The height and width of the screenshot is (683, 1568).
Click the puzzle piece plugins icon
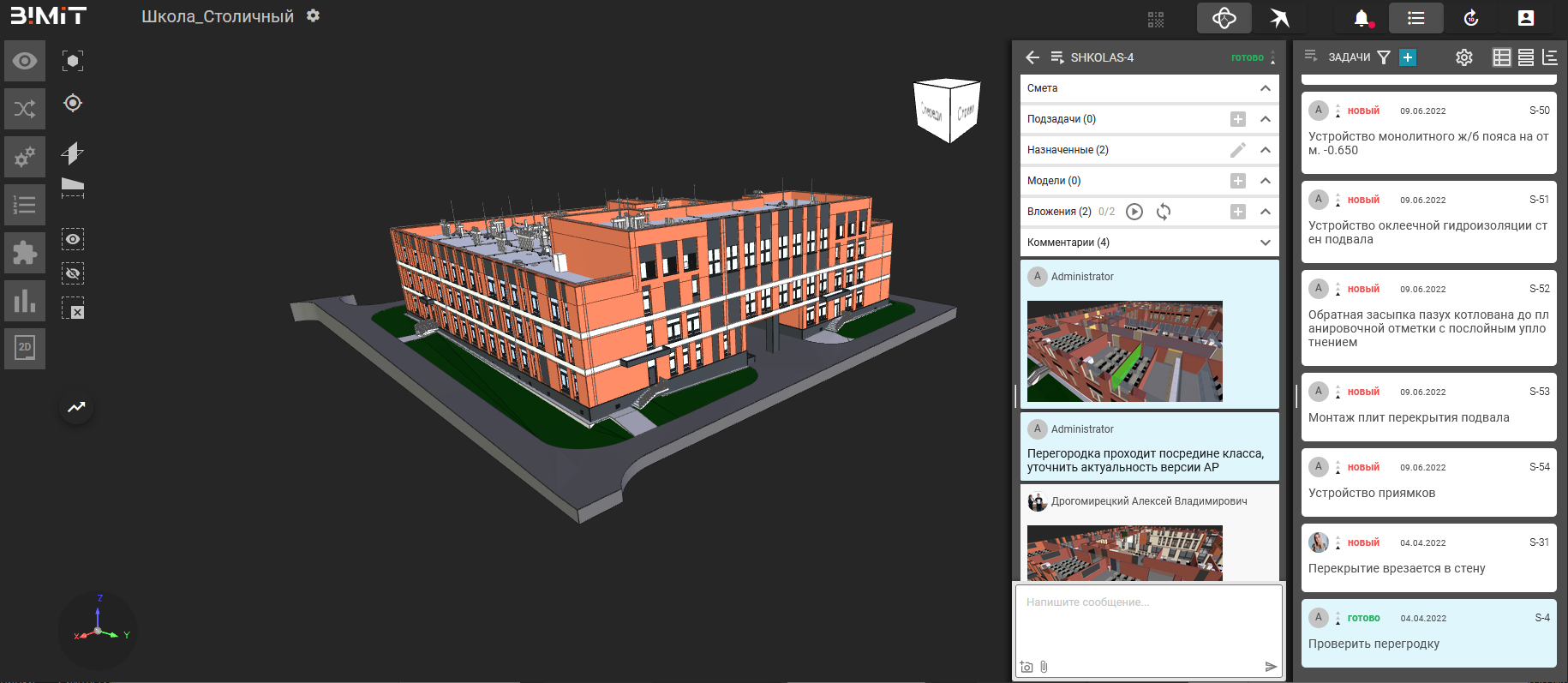pos(25,253)
